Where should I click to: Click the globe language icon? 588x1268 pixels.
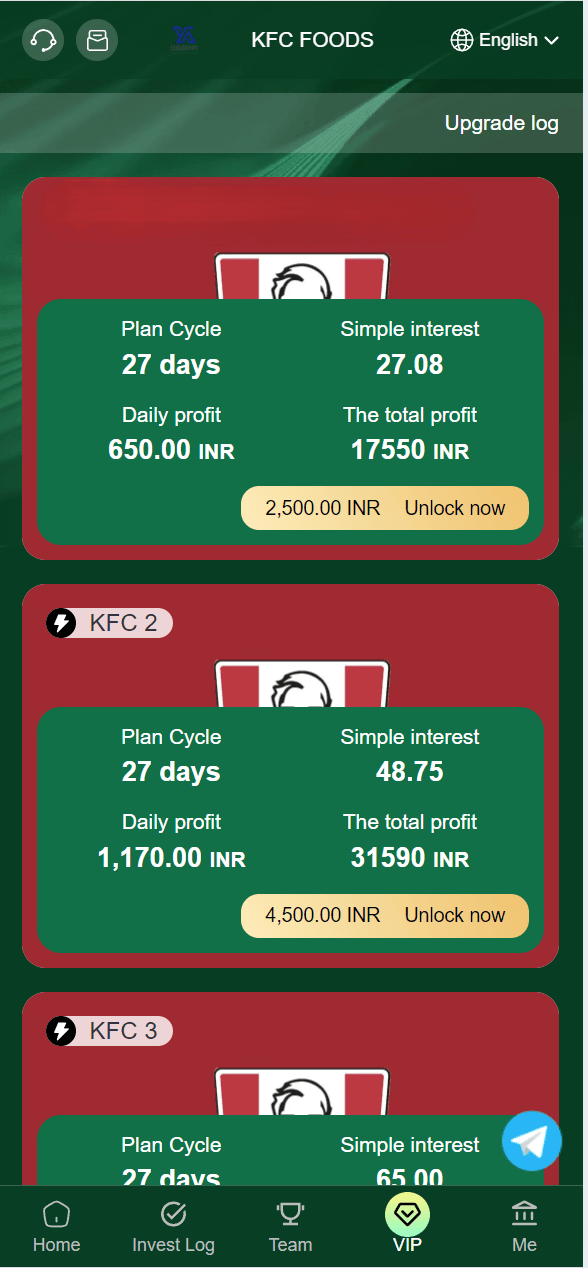coord(462,40)
